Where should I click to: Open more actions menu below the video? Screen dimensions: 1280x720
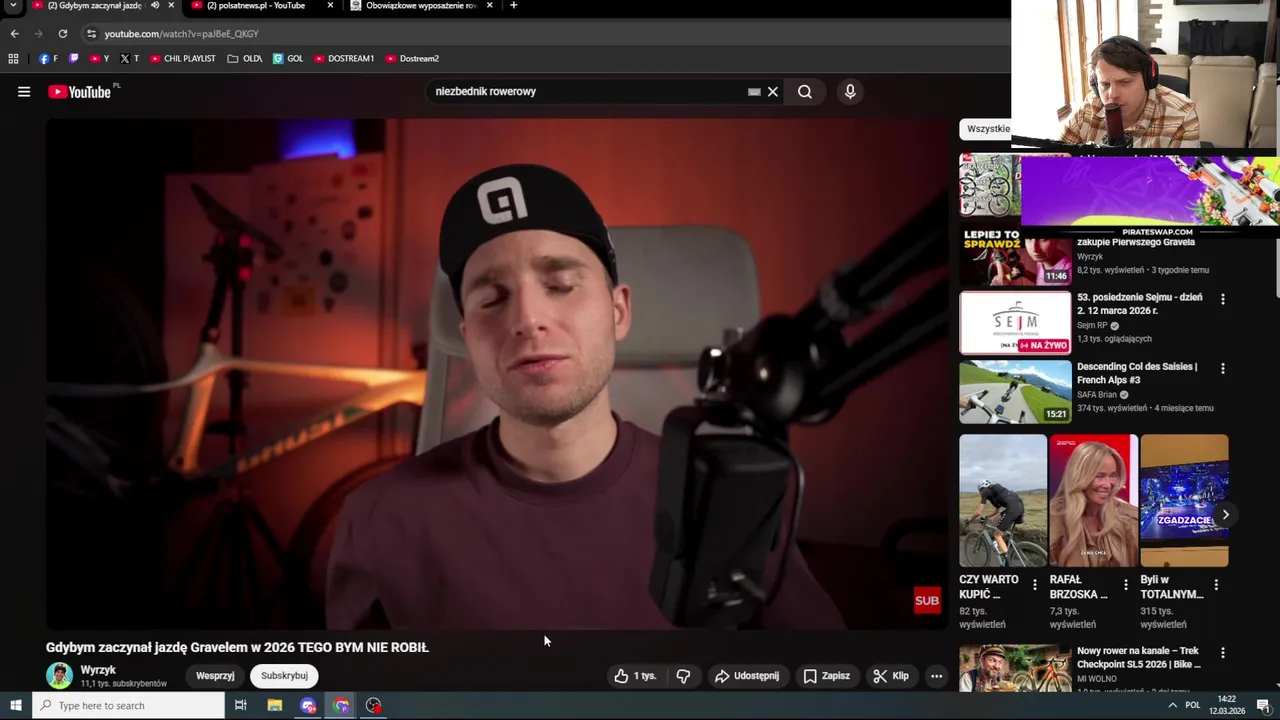click(936, 676)
